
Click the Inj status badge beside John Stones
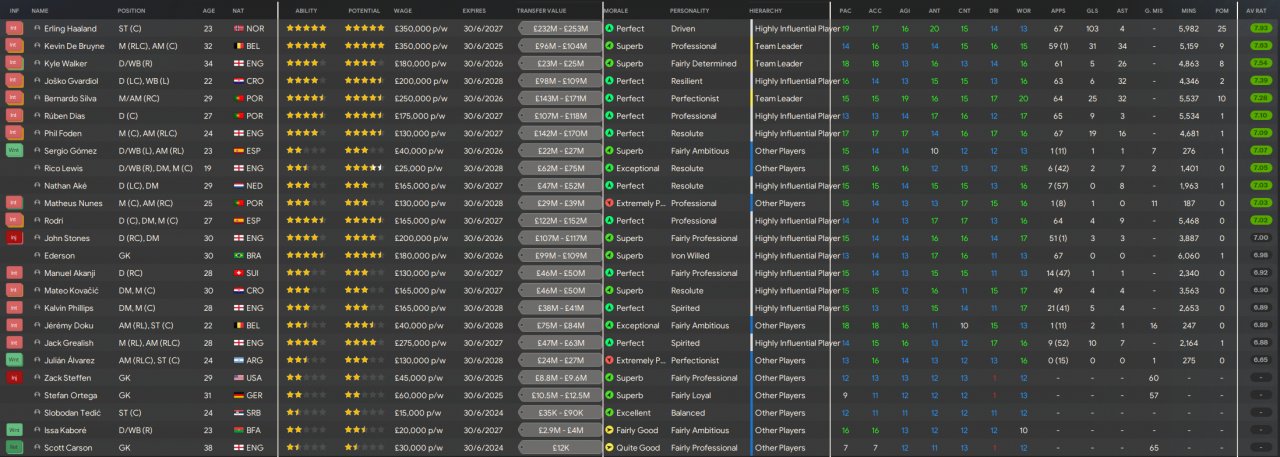[x=14, y=238]
